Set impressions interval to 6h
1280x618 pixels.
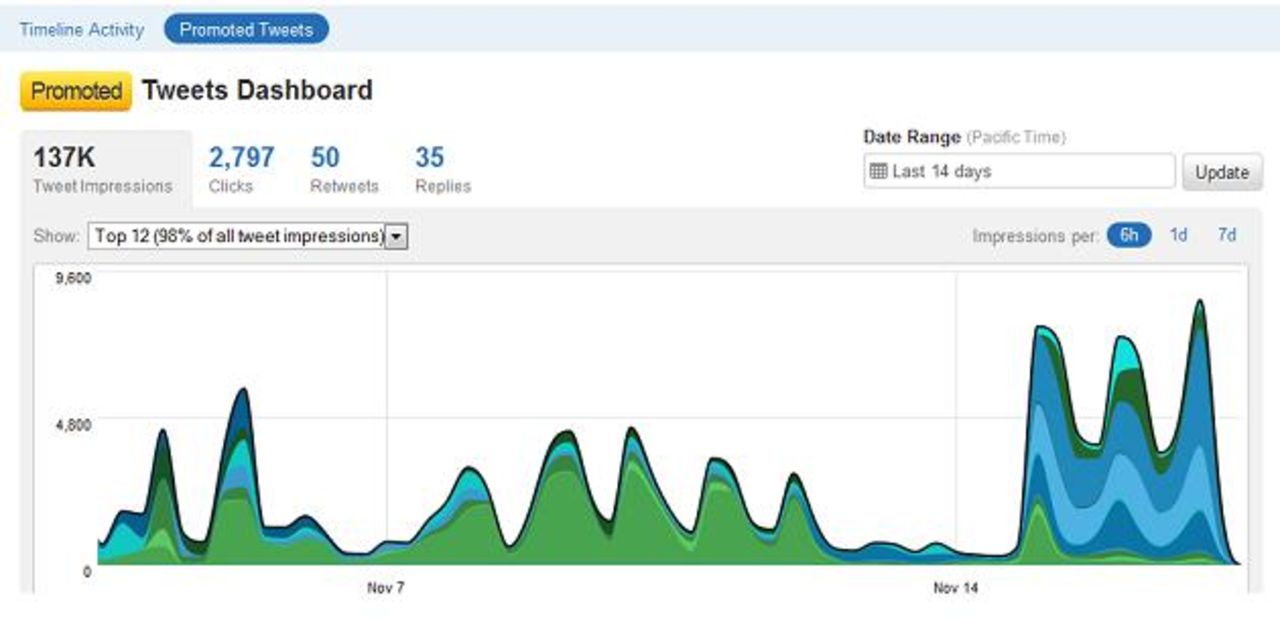click(x=1129, y=235)
